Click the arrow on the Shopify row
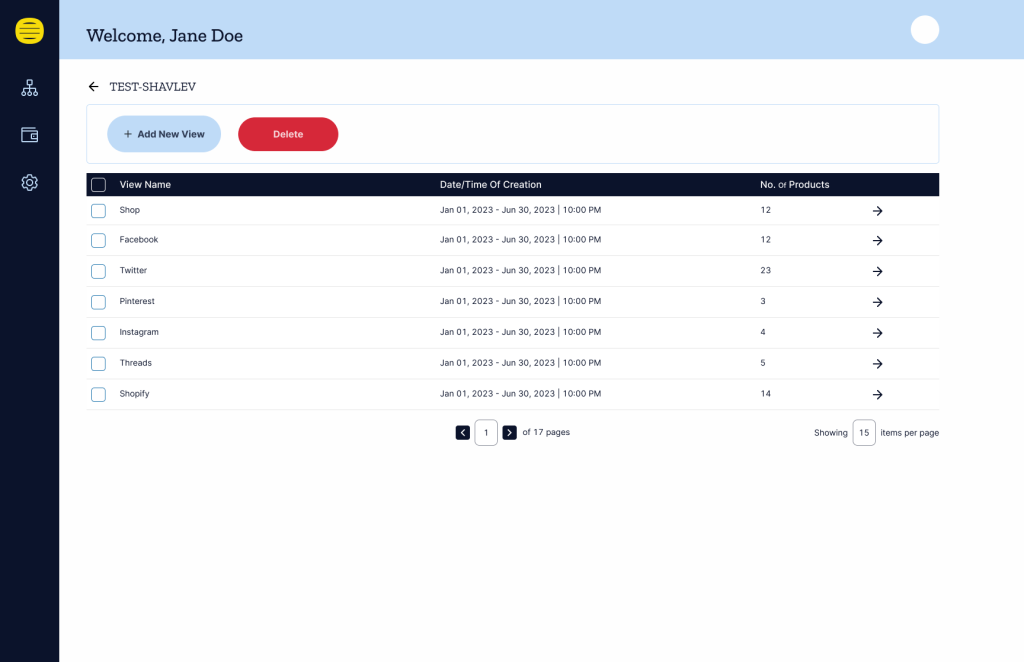The height and width of the screenshot is (662, 1024). [x=877, y=395]
